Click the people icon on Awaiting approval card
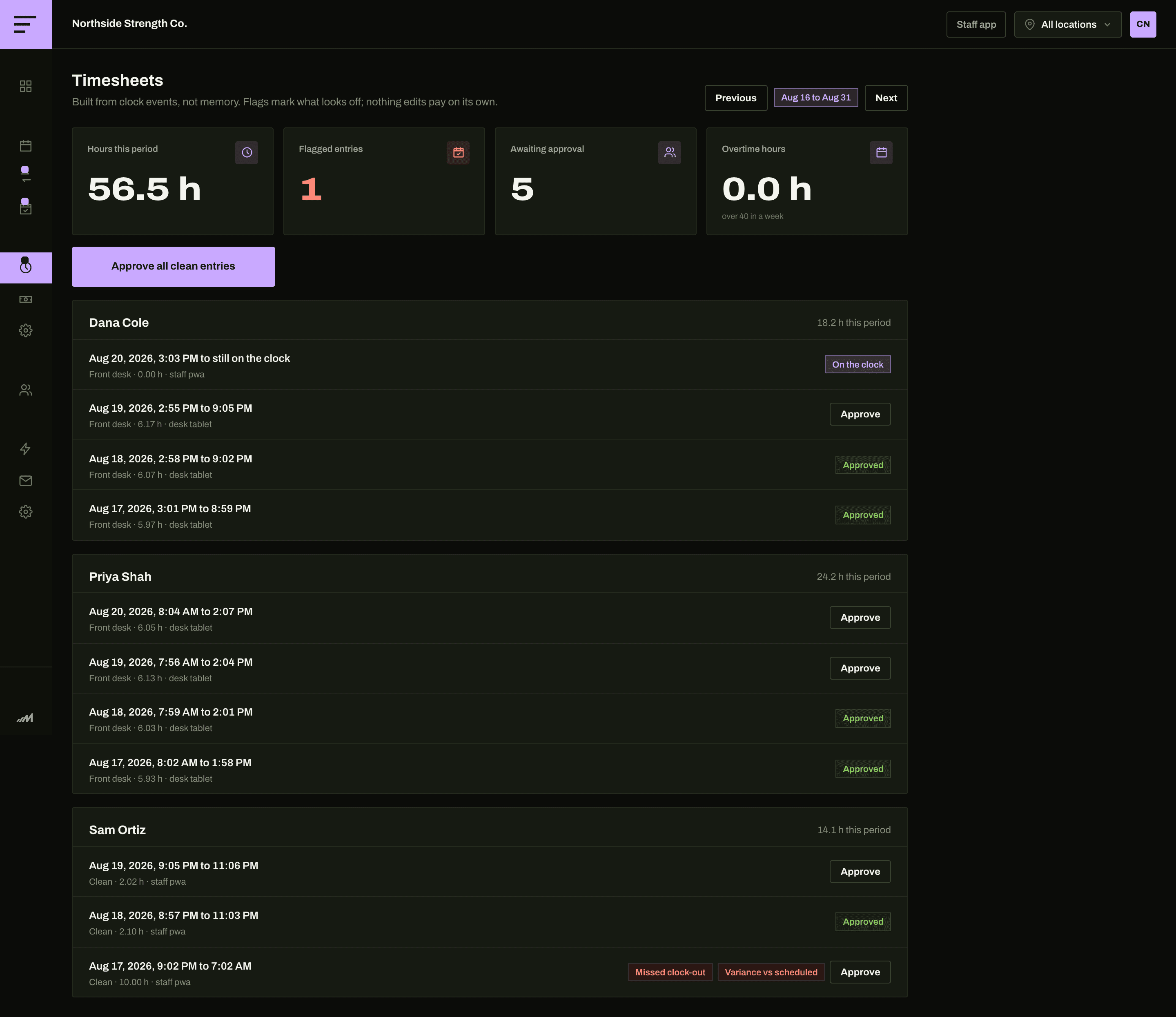 pyautogui.click(x=670, y=153)
